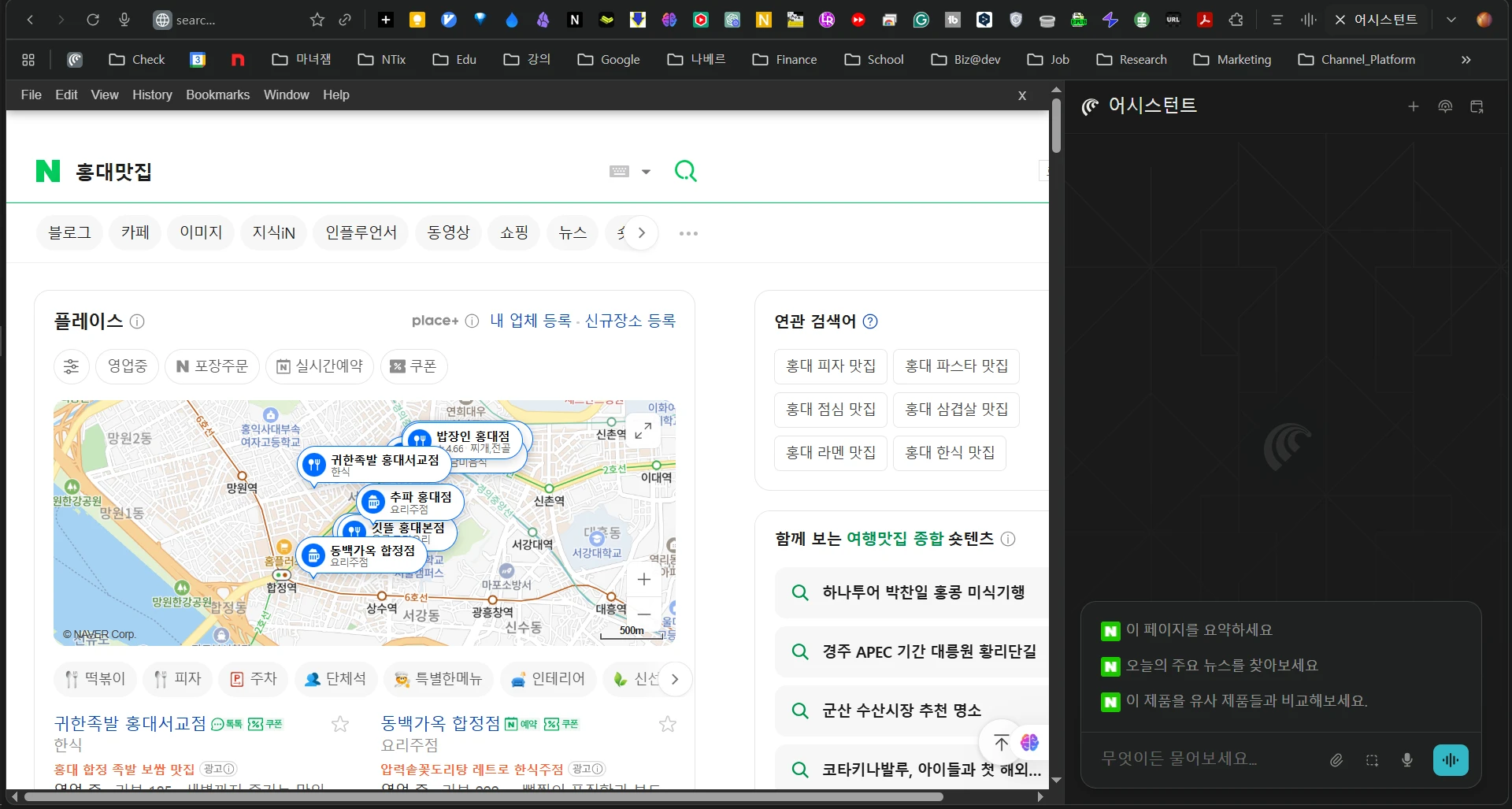Toggle the 포장주문 filter chip
The height and width of the screenshot is (809, 1512).
coord(212,366)
